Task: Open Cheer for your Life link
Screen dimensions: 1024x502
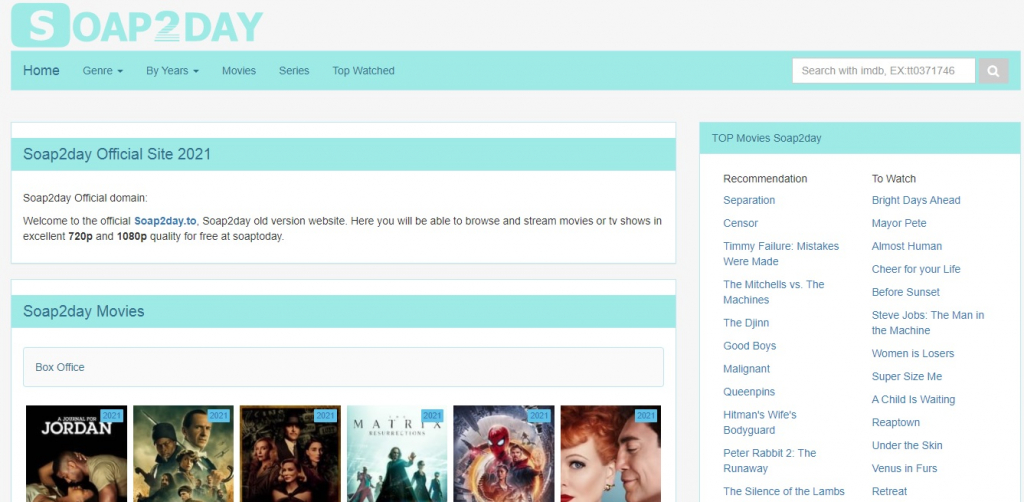Action: [x=916, y=268]
